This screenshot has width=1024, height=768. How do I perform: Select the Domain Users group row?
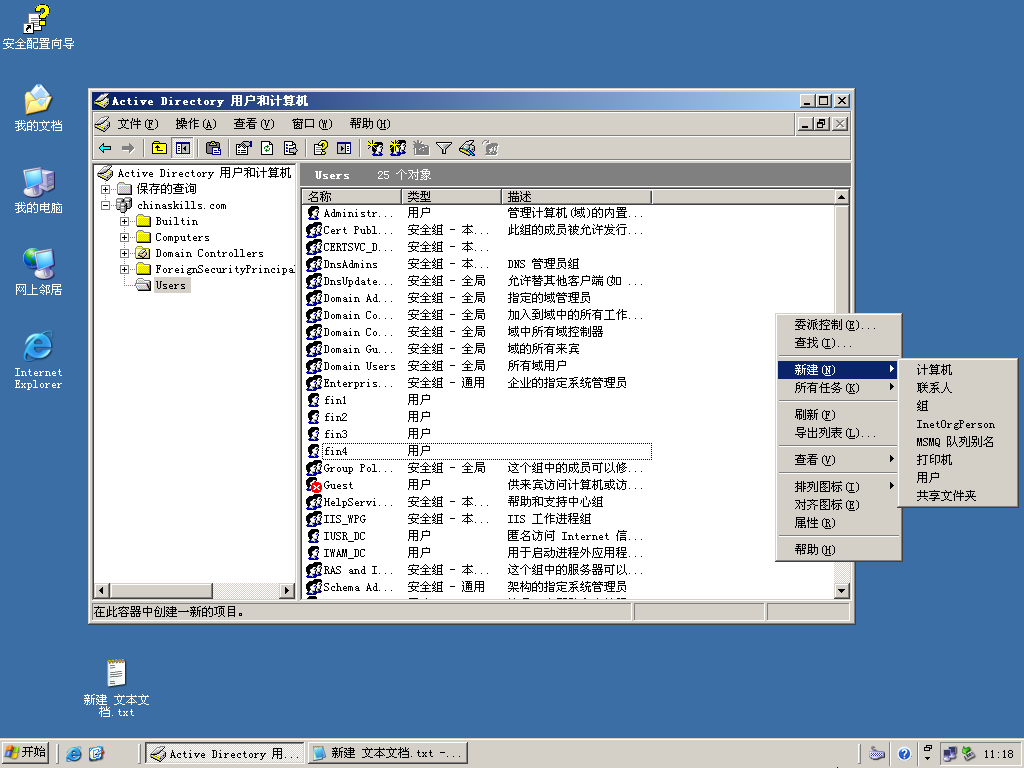coord(478,366)
